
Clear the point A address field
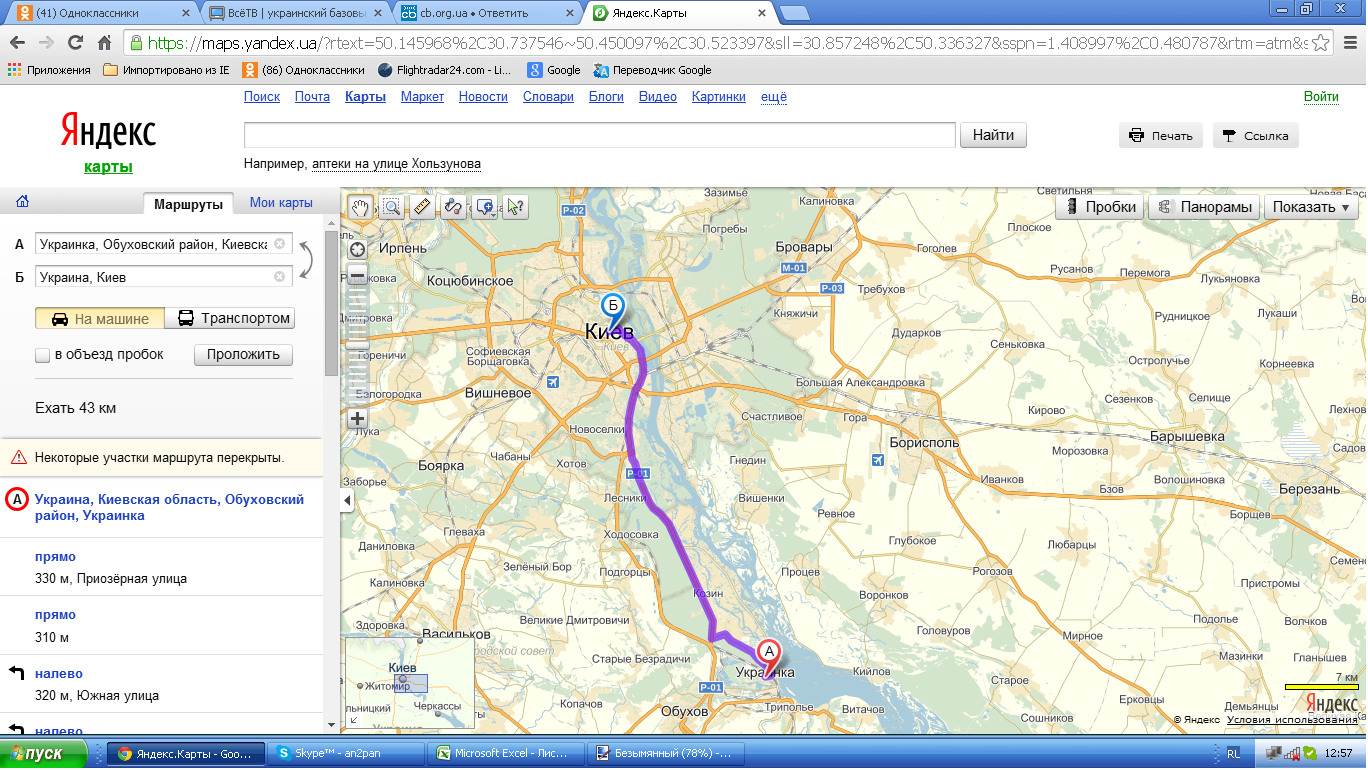280,244
